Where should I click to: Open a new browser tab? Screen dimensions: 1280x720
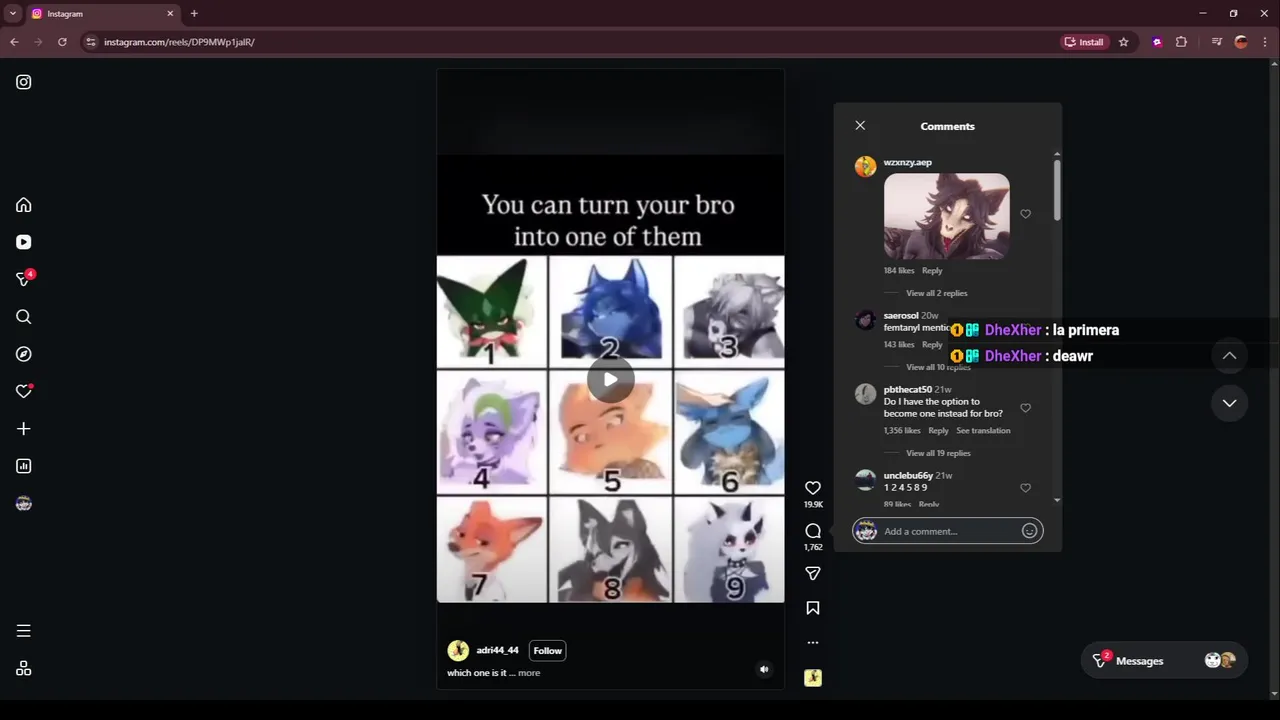194,13
